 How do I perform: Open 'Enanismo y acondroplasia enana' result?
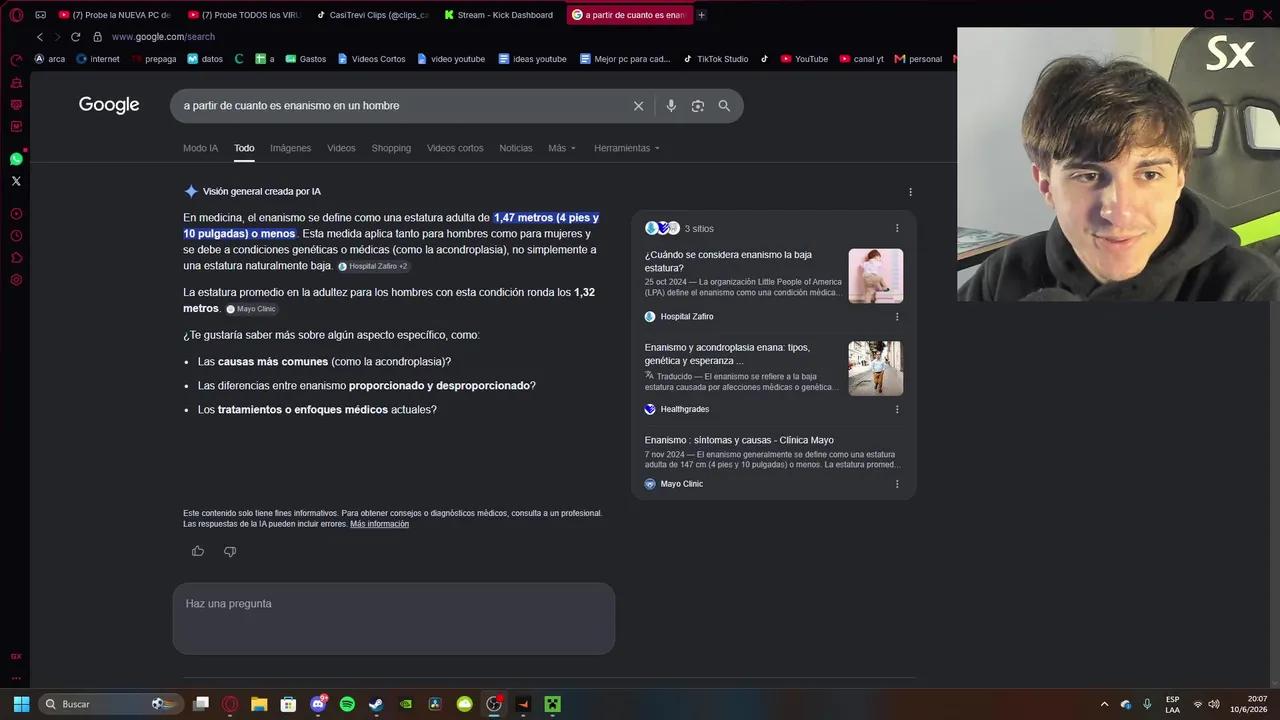pyautogui.click(x=727, y=354)
